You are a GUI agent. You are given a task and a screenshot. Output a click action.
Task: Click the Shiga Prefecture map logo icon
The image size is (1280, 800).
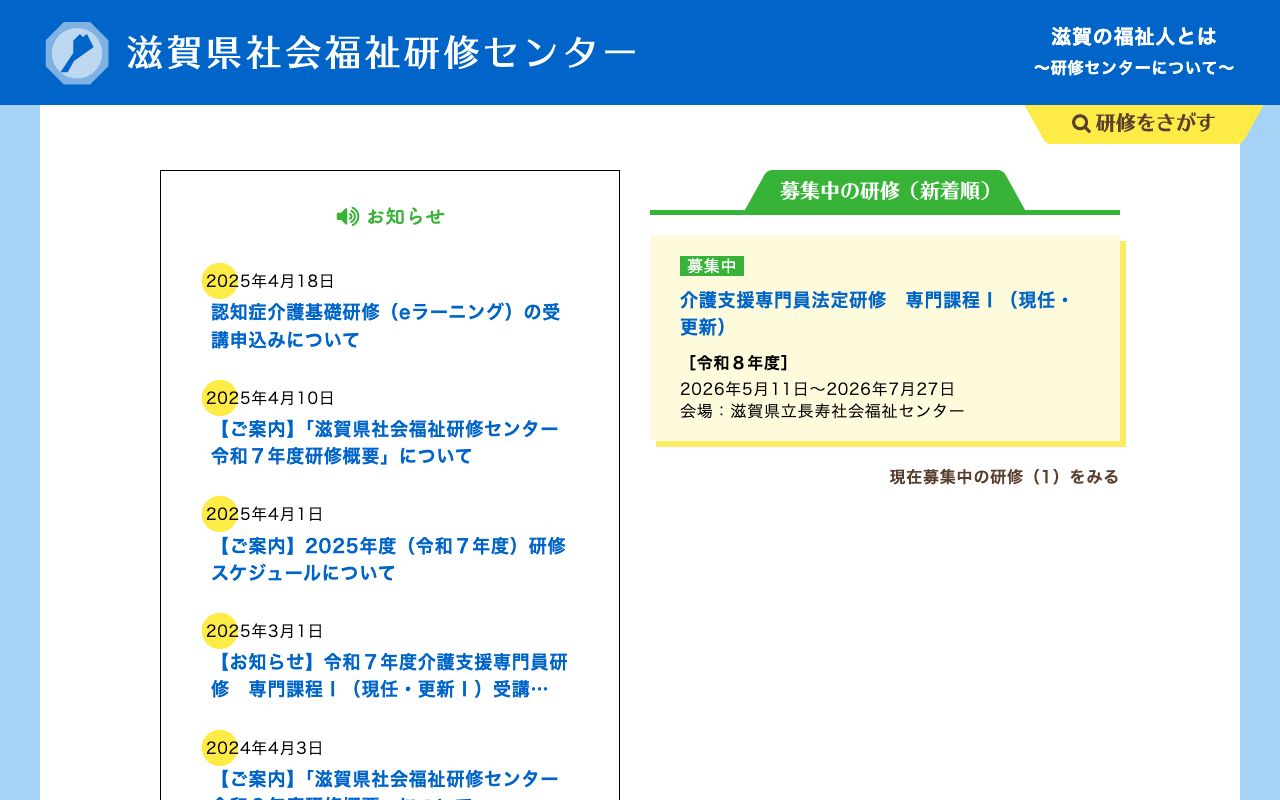(76, 52)
